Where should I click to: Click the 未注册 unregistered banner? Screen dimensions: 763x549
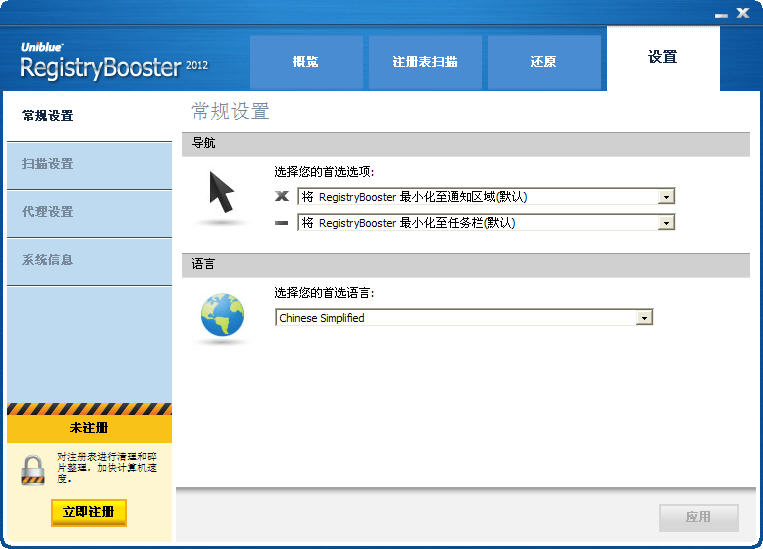pos(90,428)
